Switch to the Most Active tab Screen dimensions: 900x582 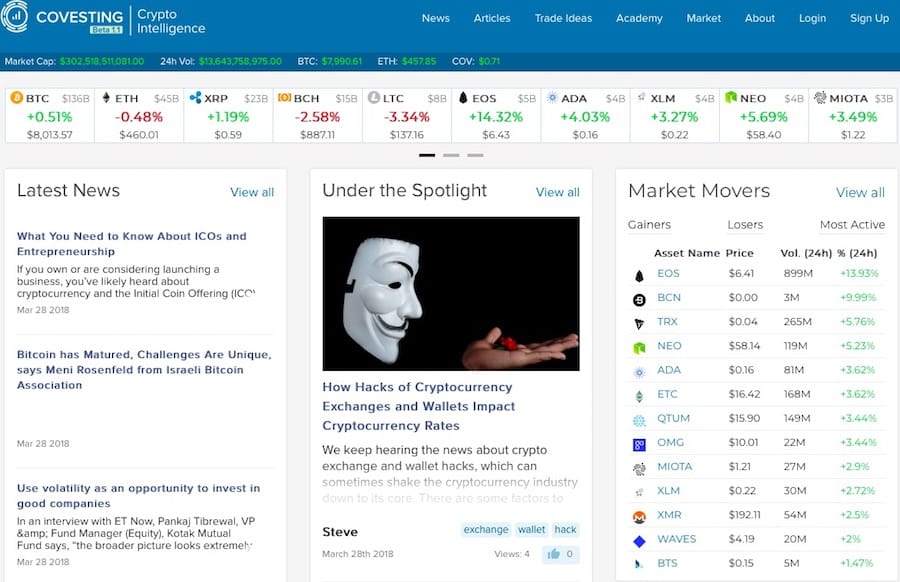pos(852,225)
